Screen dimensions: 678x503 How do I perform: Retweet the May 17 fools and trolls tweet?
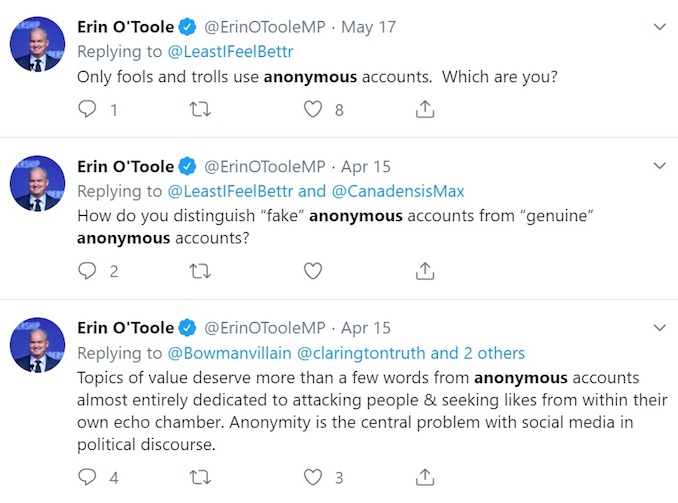200,109
